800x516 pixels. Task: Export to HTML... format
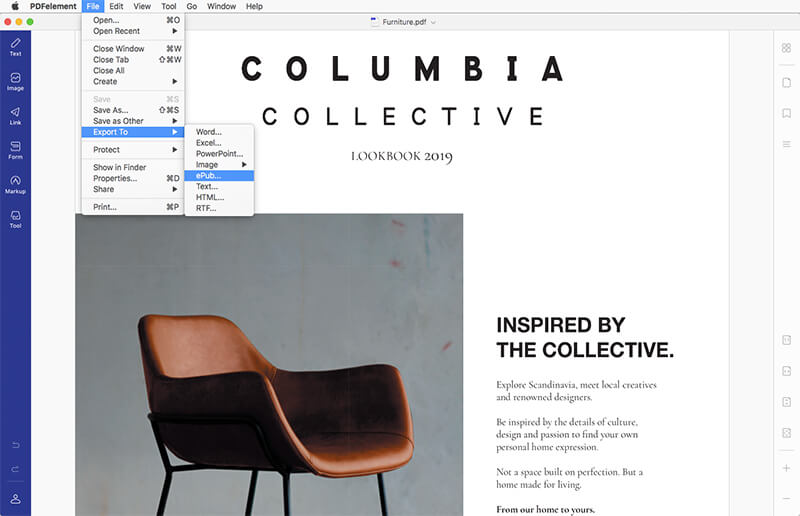click(x=219, y=198)
